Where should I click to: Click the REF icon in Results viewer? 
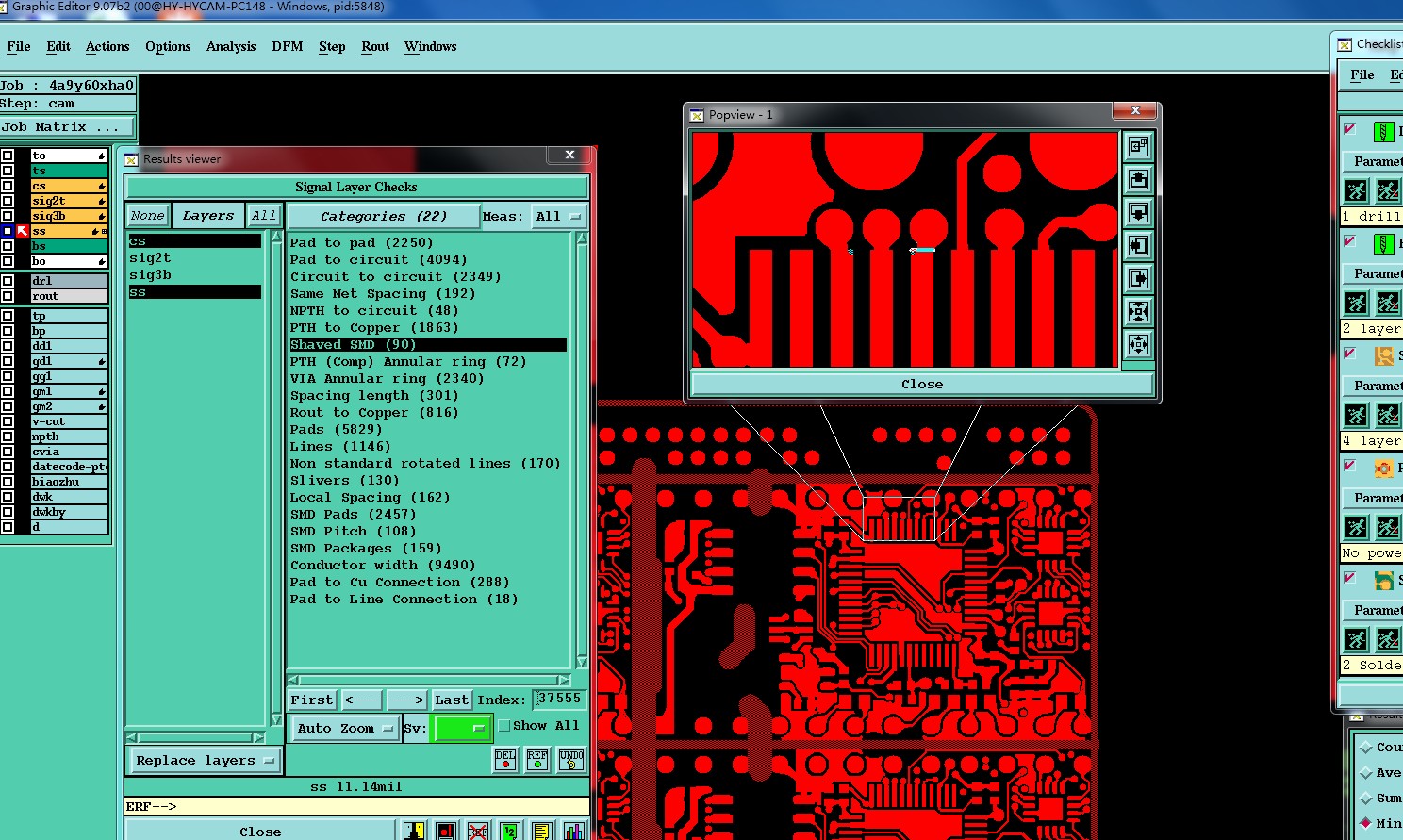coord(537,759)
